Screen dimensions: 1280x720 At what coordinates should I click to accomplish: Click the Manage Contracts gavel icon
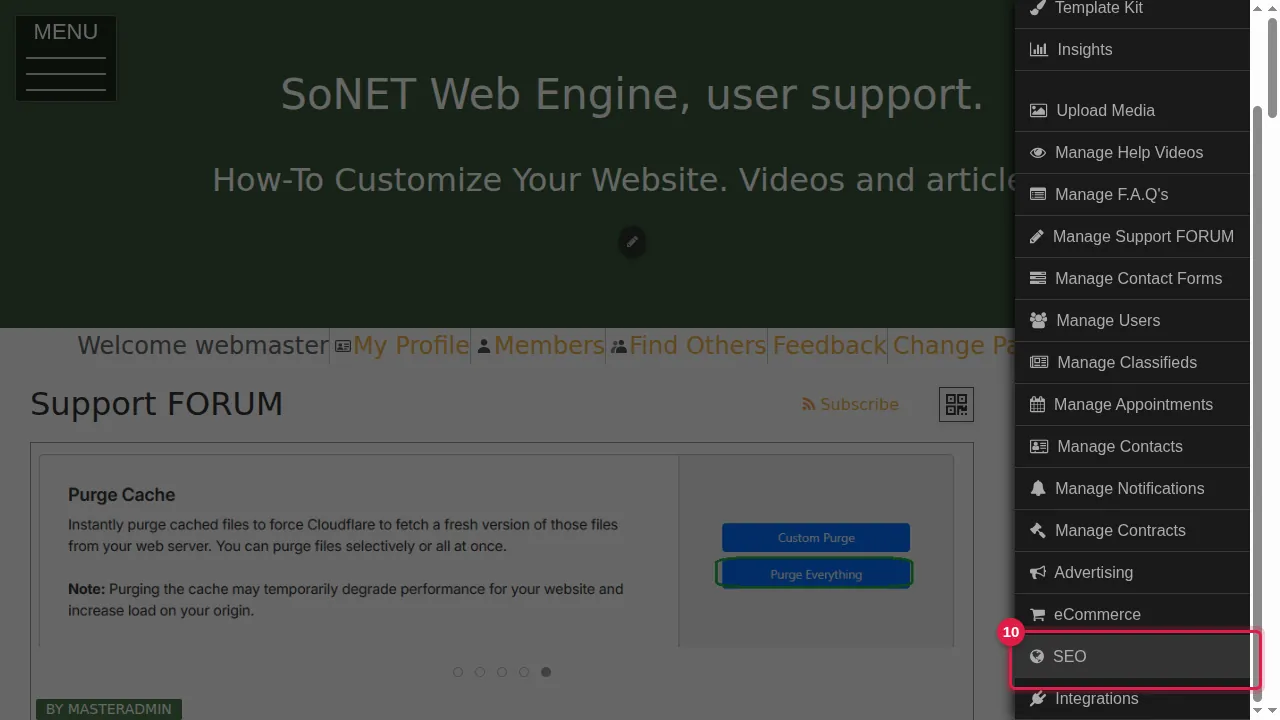pos(1038,531)
